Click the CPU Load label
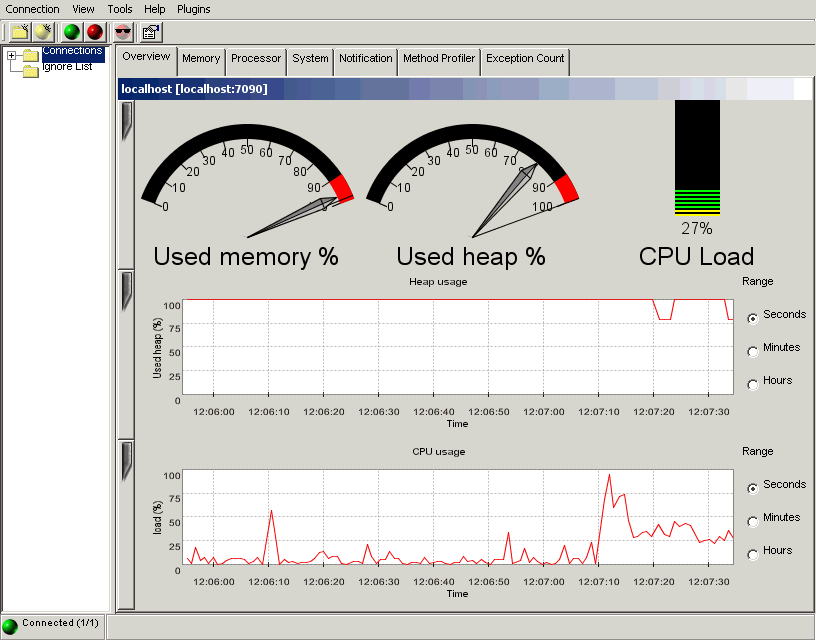This screenshot has width=816, height=641. (x=696, y=257)
